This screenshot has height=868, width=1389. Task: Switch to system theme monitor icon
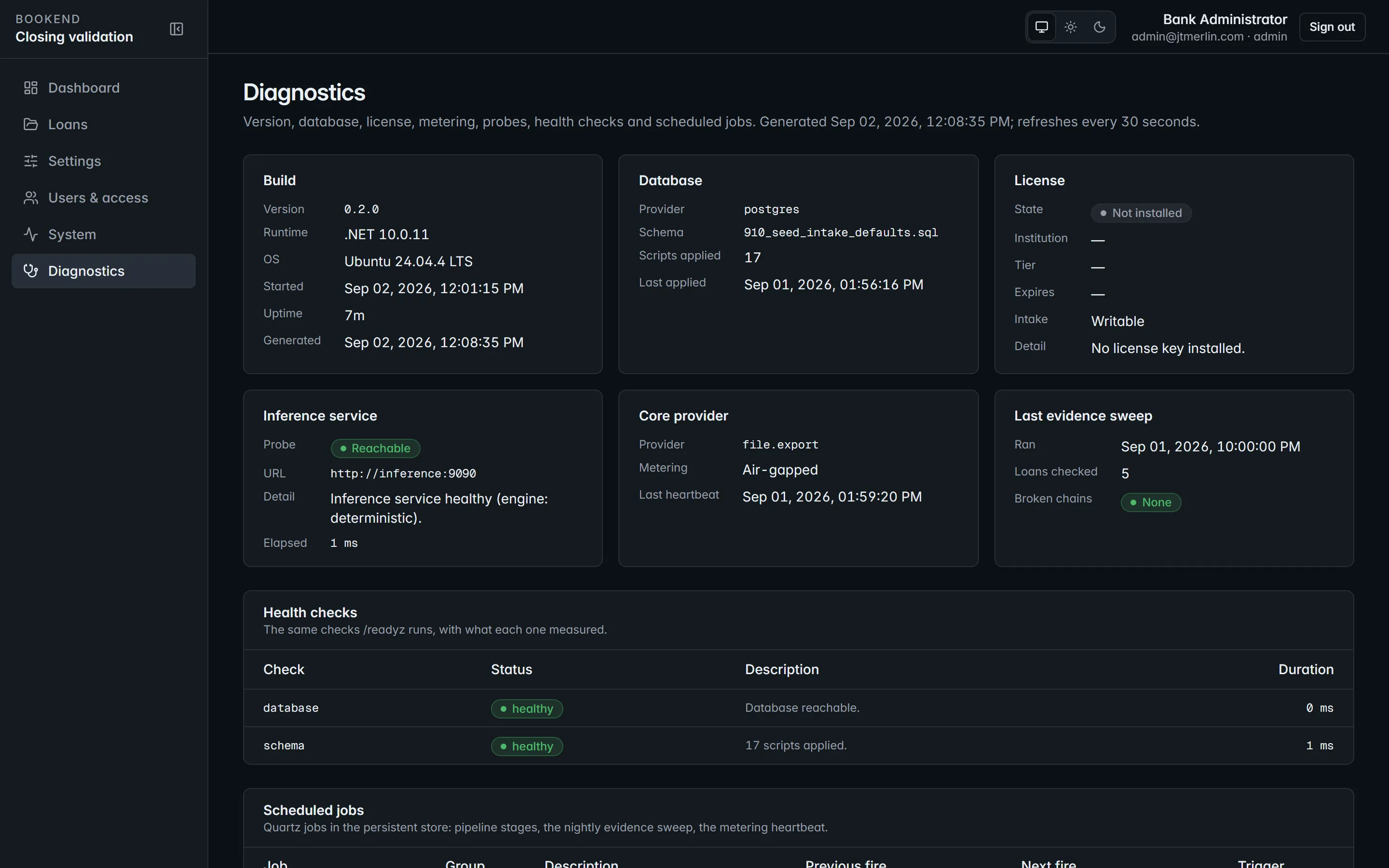(1041, 27)
